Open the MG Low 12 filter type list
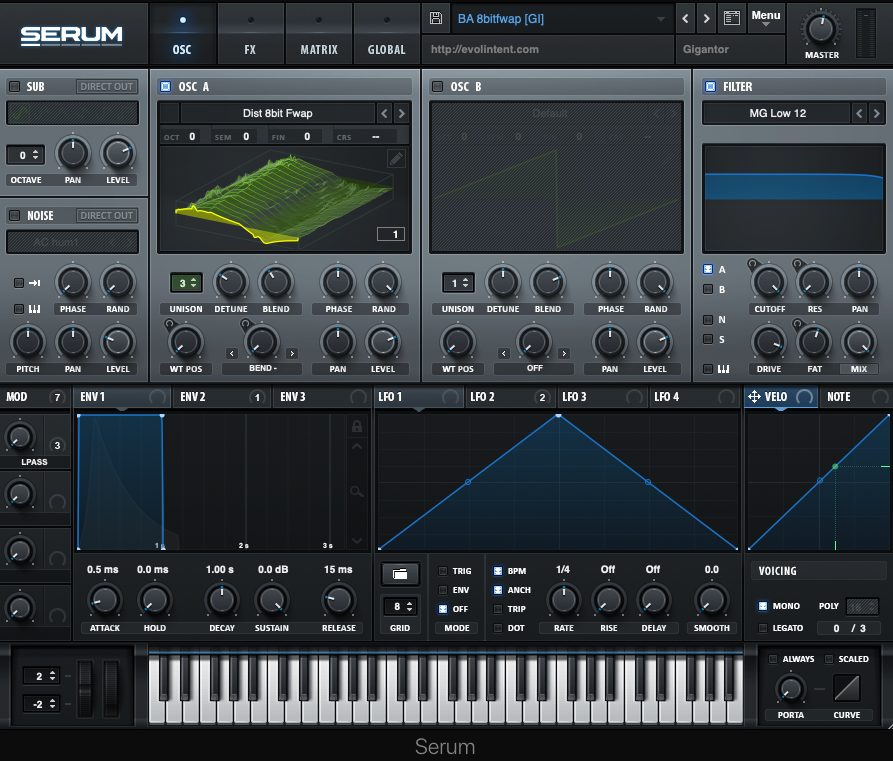This screenshot has width=893, height=761. tap(777, 113)
